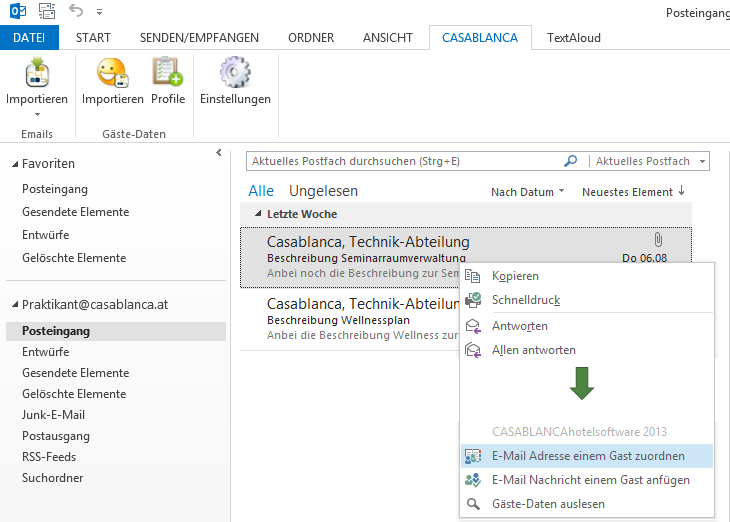Click the mailbox search input field
Image resolution: width=730 pixels, height=522 pixels.
405,161
